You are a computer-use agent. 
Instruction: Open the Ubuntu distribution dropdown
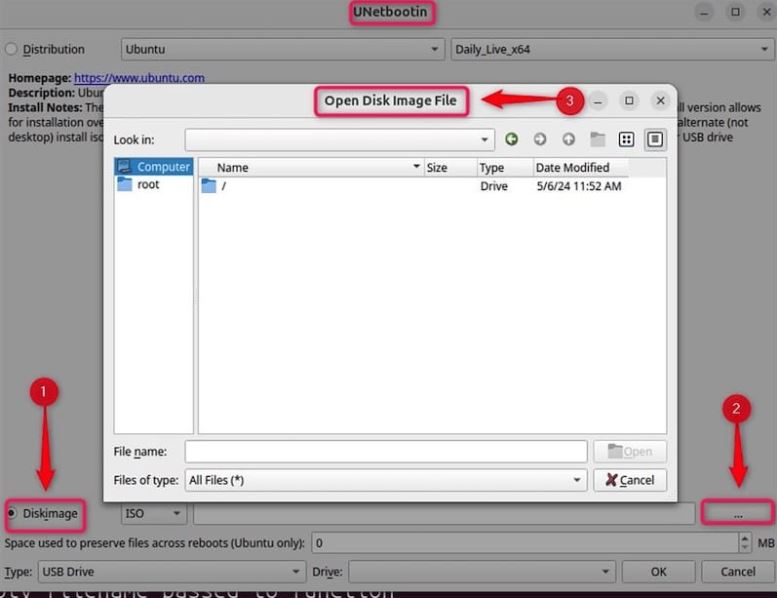click(282, 49)
